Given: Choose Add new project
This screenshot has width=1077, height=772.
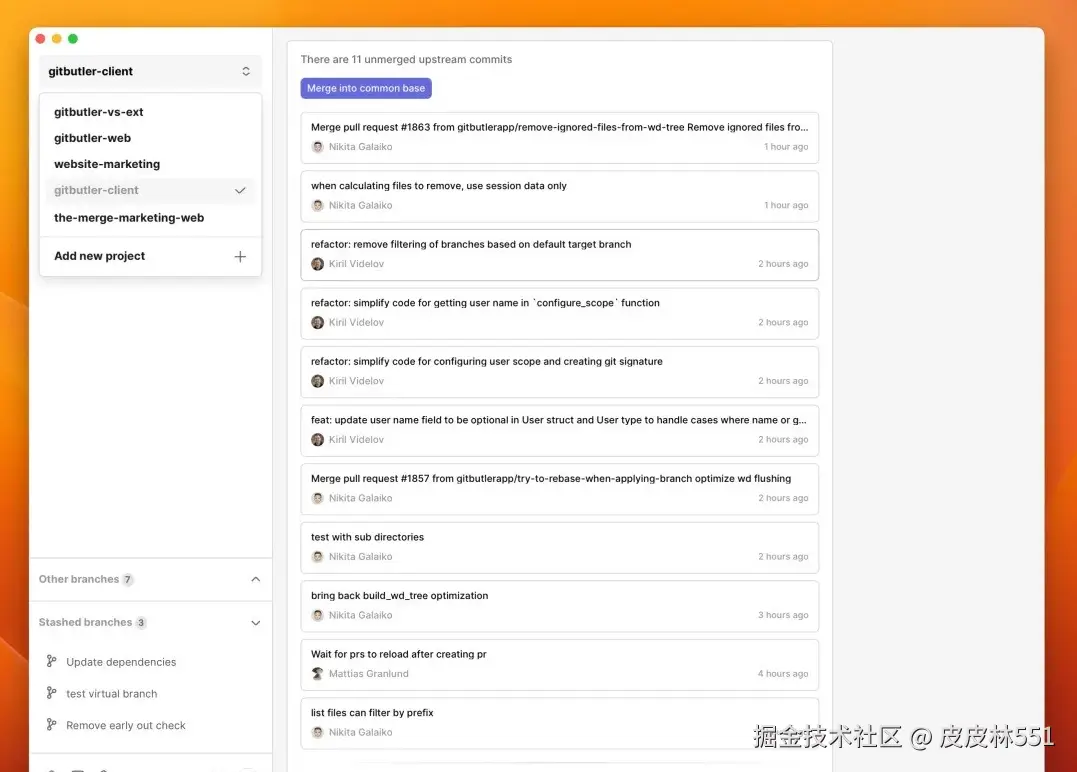Looking at the screenshot, I should pos(150,256).
